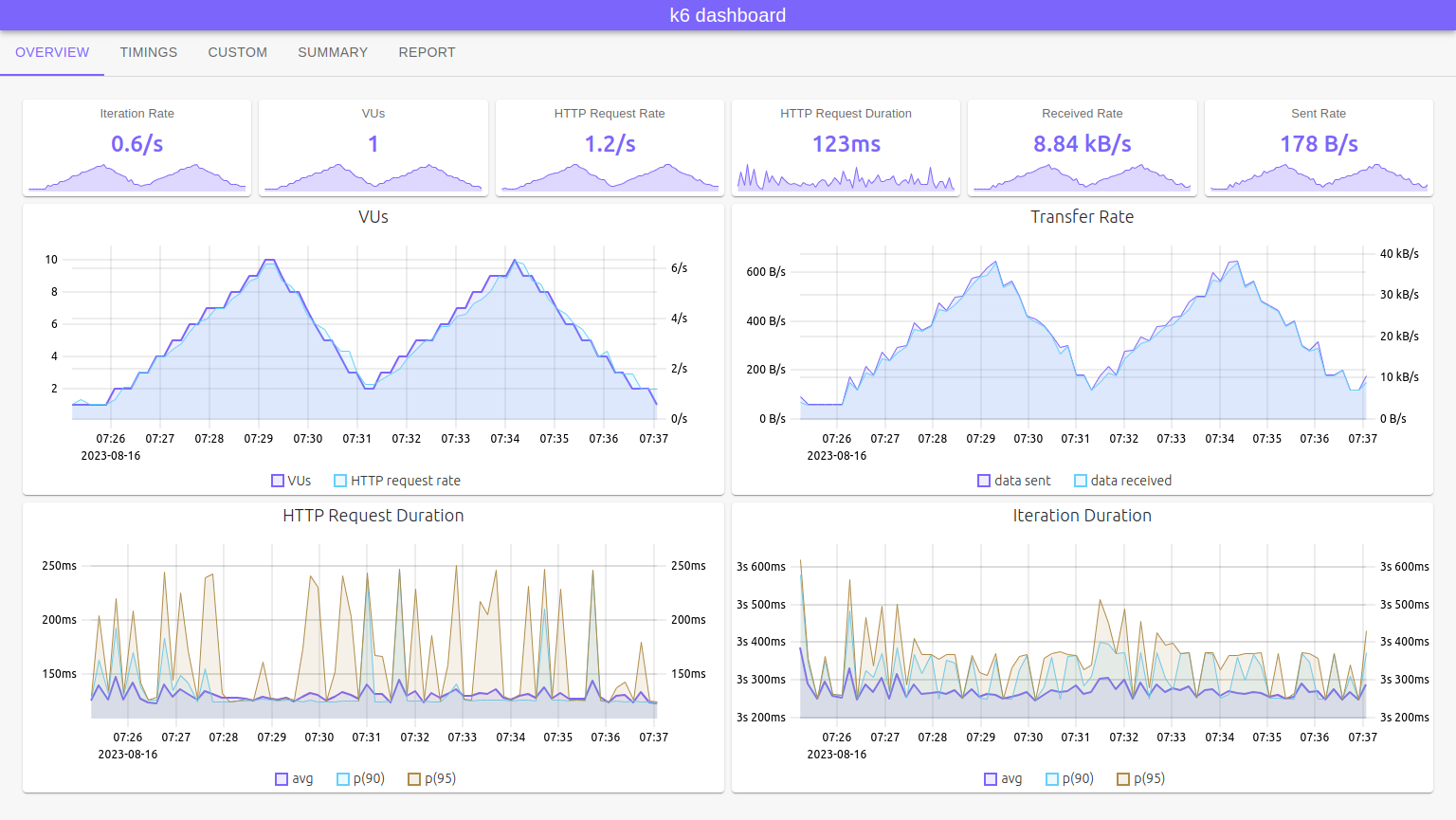Click the VUs sparkline card showing 1
This screenshot has height=820, width=1456.
click(373, 148)
